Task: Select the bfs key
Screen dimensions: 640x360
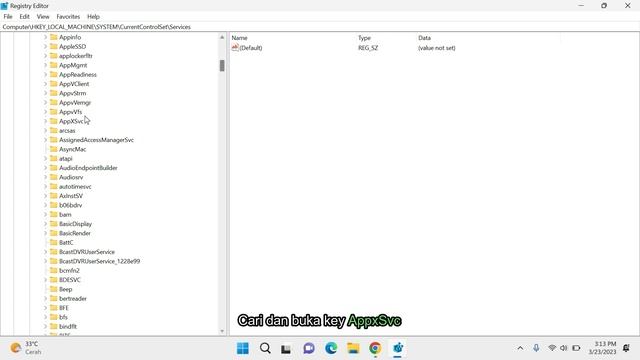Action: pyautogui.click(x=63, y=317)
